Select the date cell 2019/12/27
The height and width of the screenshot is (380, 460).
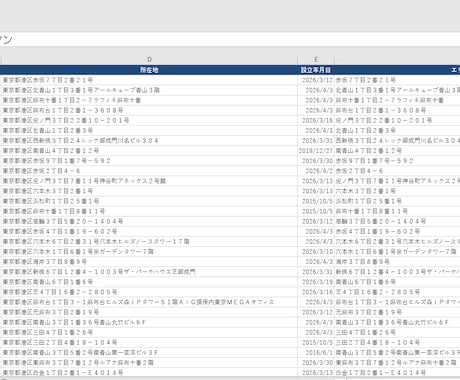pyautogui.click(x=316, y=151)
